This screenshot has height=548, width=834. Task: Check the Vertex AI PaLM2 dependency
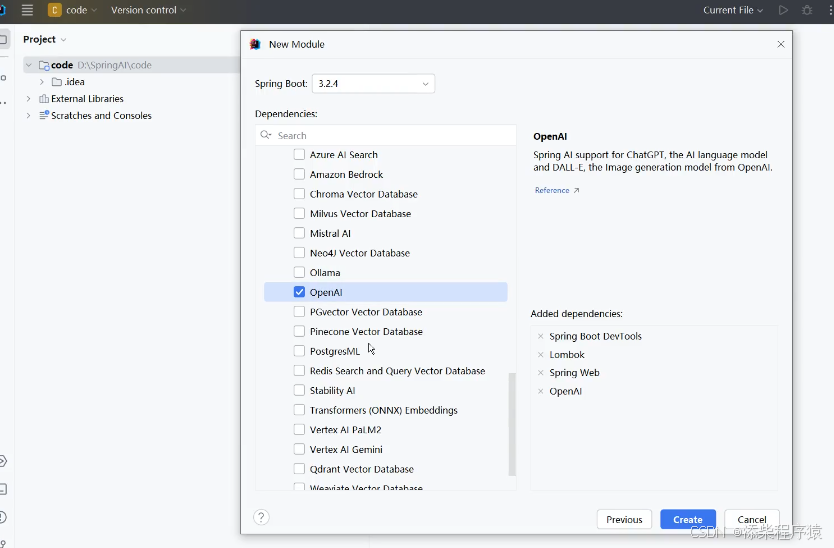299,430
